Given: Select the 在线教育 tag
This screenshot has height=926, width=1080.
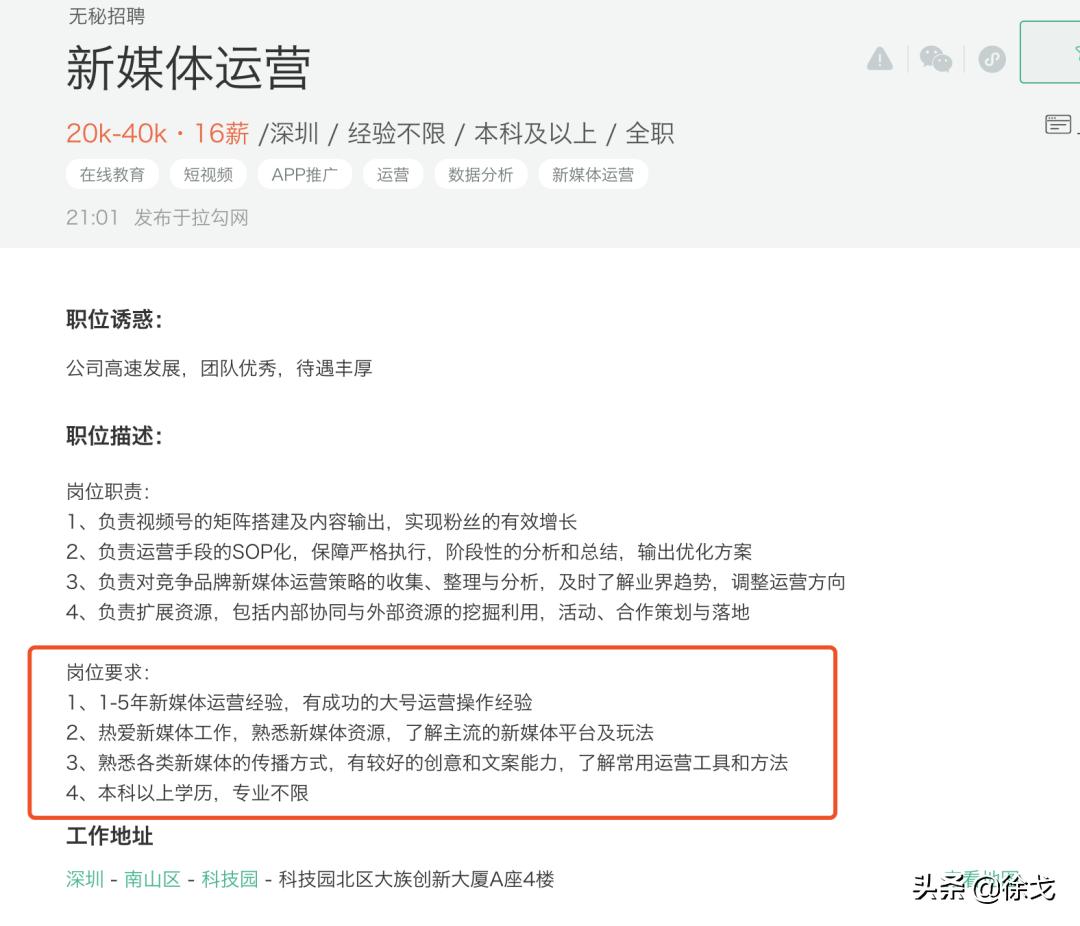Looking at the screenshot, I should pyautogui.click(x=111, y=174).
